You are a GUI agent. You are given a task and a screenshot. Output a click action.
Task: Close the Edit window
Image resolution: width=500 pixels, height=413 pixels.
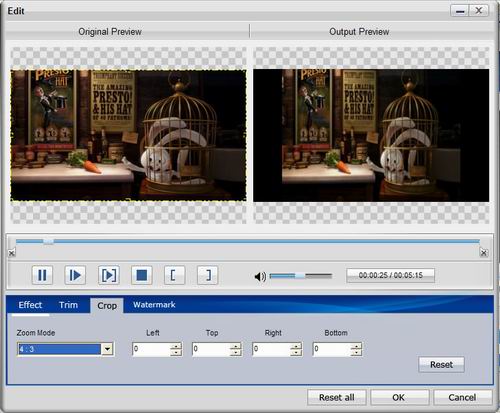click(x=479, y=11)
